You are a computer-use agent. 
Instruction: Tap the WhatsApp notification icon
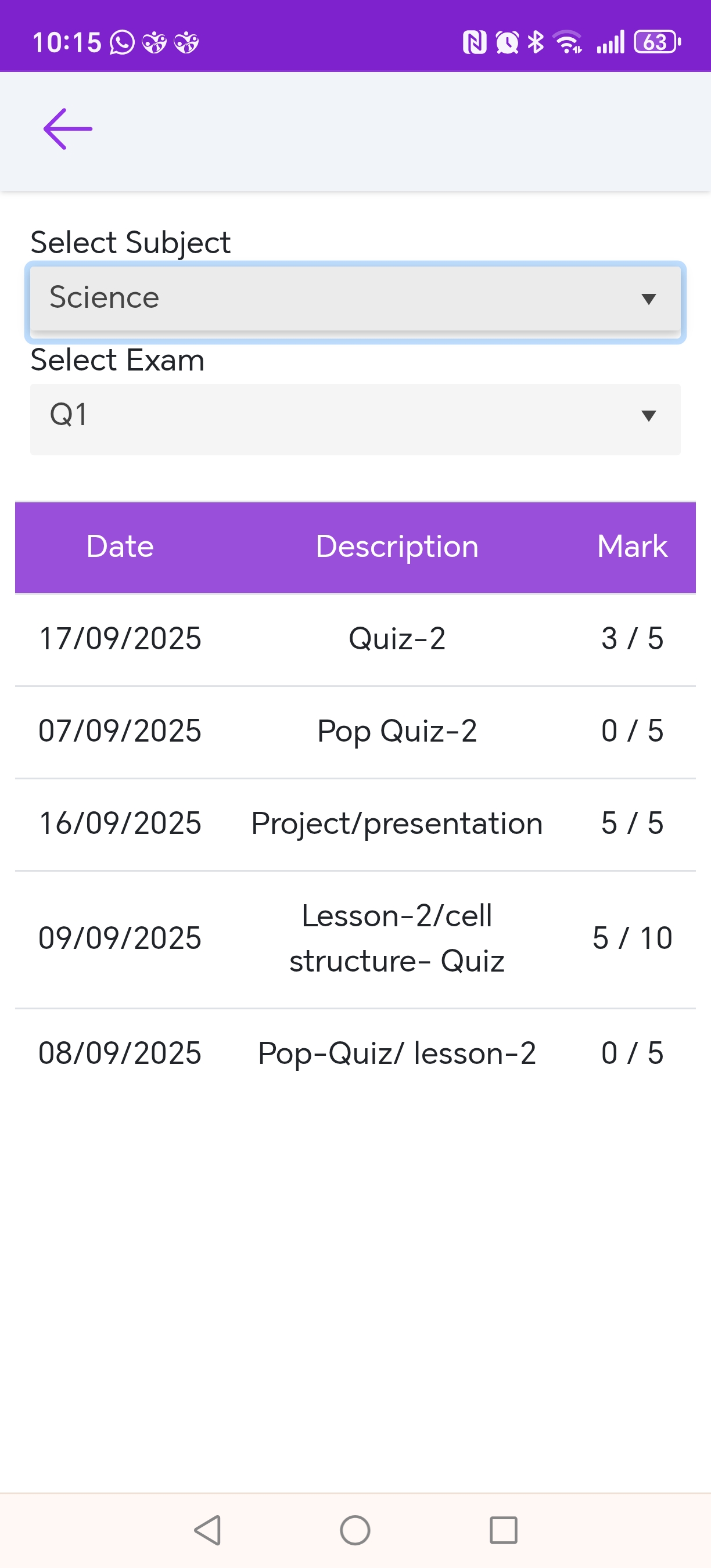coord(122,42)
